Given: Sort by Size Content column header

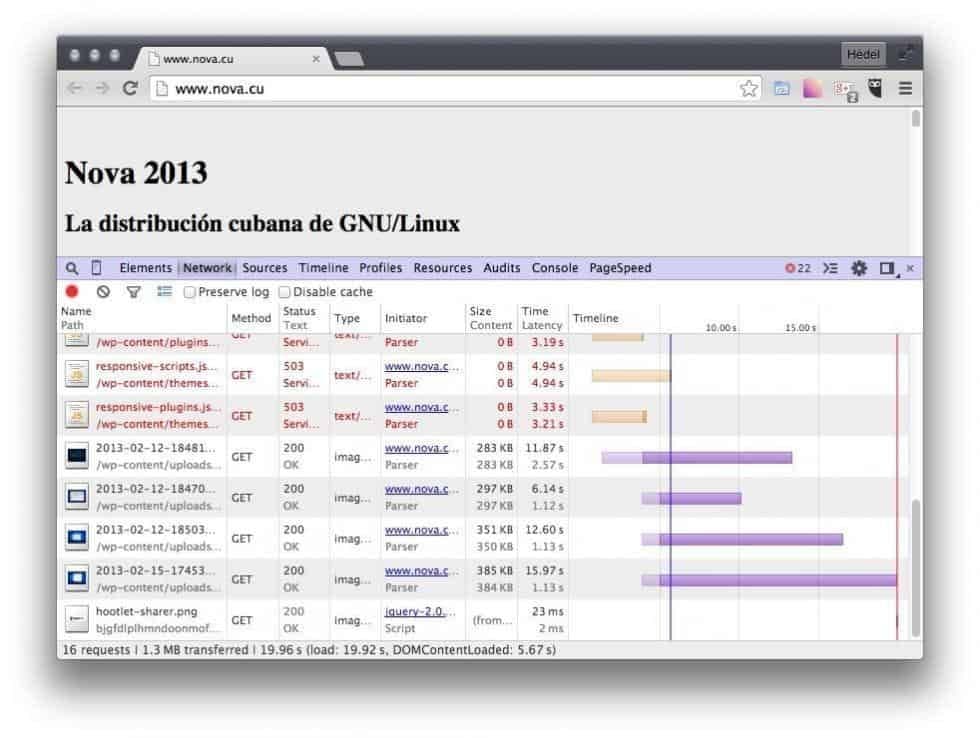Looking at the screenshot, I should pos(491,318).
